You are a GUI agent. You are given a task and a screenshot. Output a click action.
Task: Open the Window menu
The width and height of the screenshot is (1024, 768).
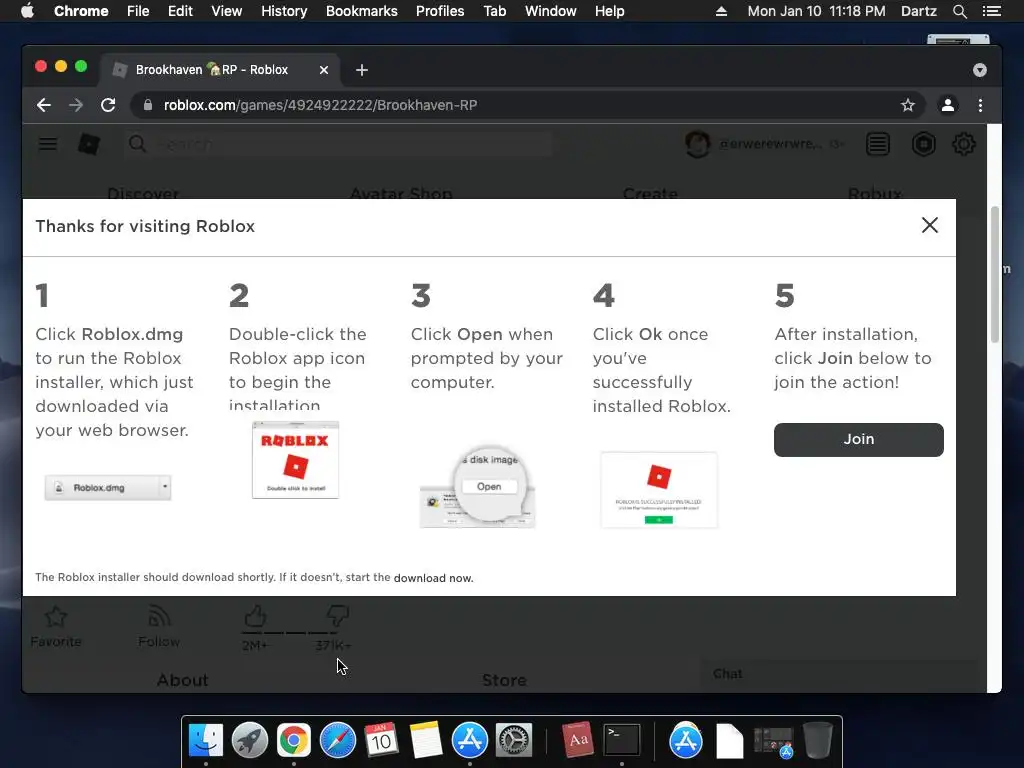(x=551, y=11)
